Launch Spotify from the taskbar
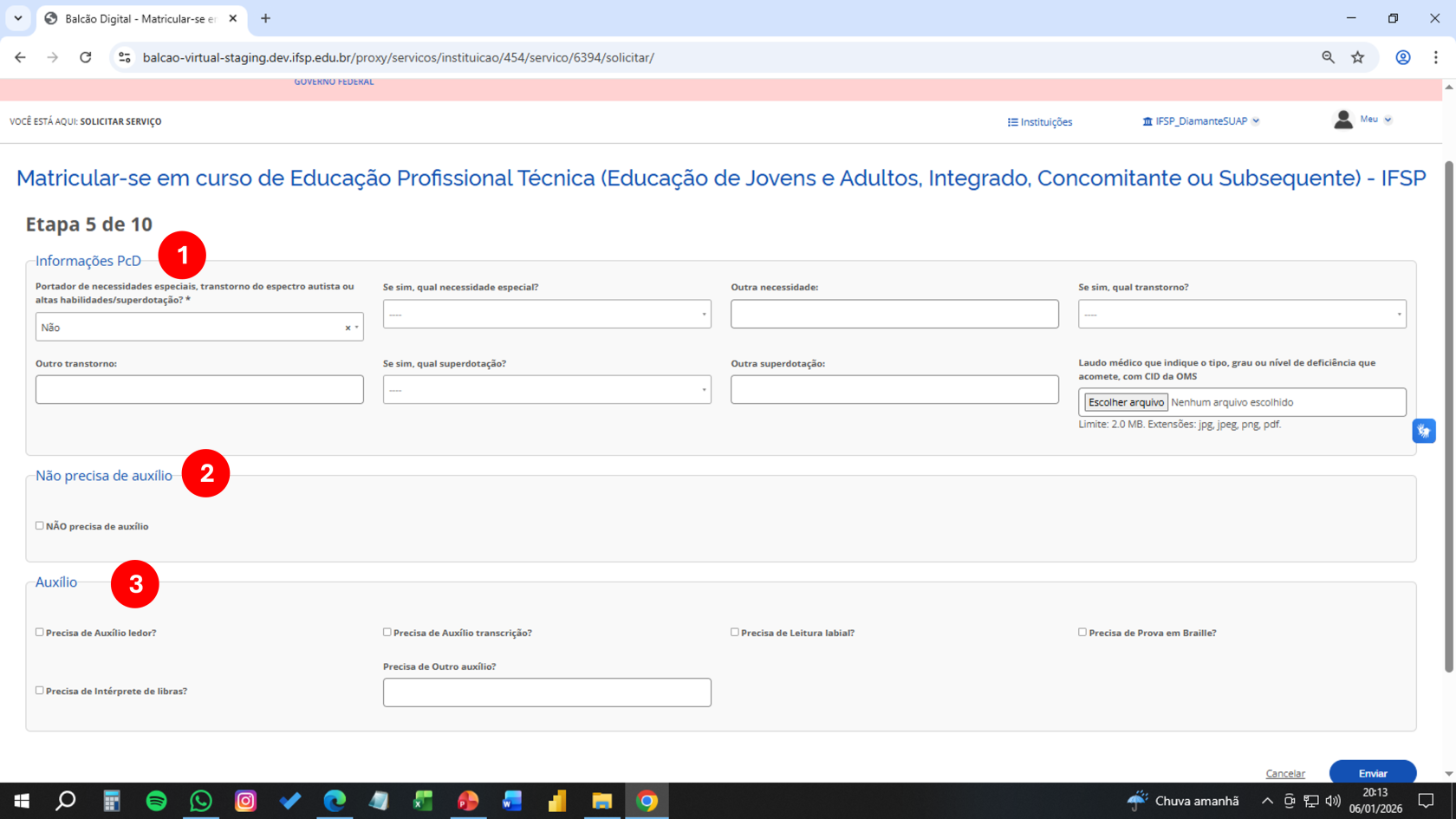 click(x=156, y=801)
